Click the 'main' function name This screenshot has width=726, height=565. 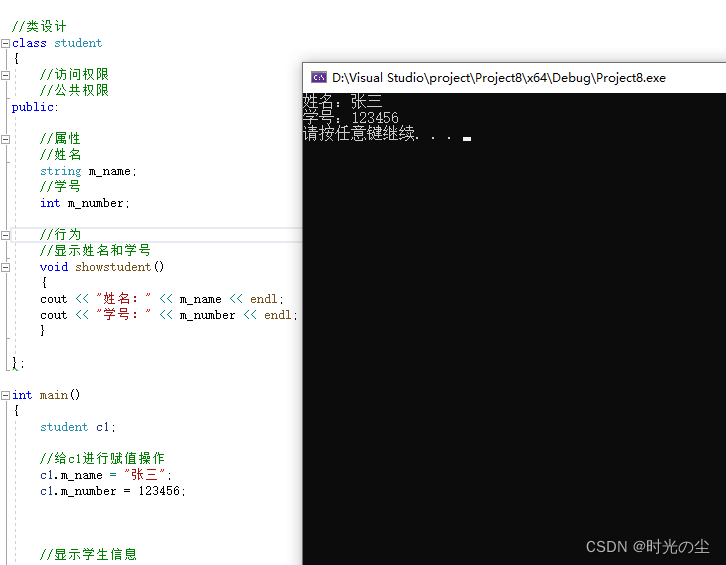54,395
